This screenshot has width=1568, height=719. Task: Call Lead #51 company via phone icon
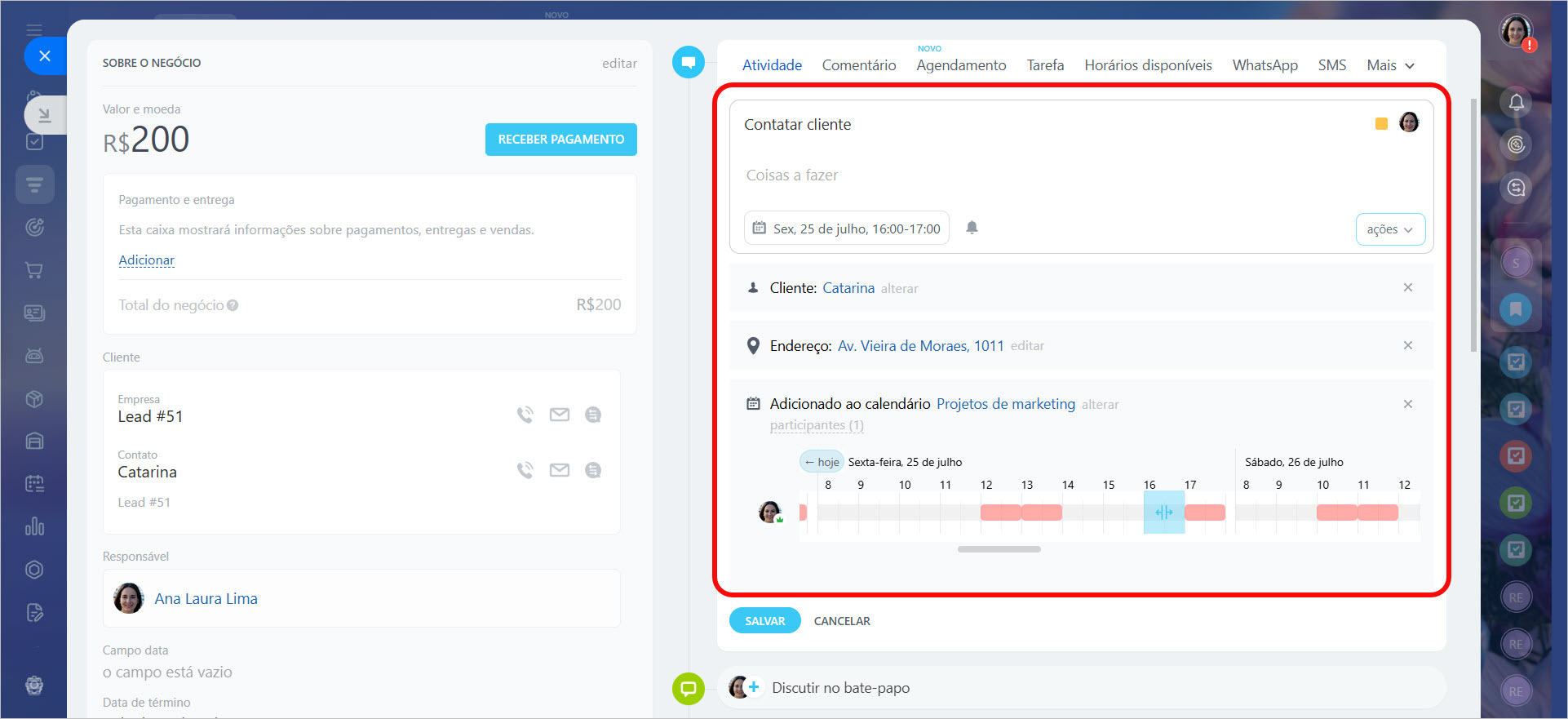tap(525, 415)
